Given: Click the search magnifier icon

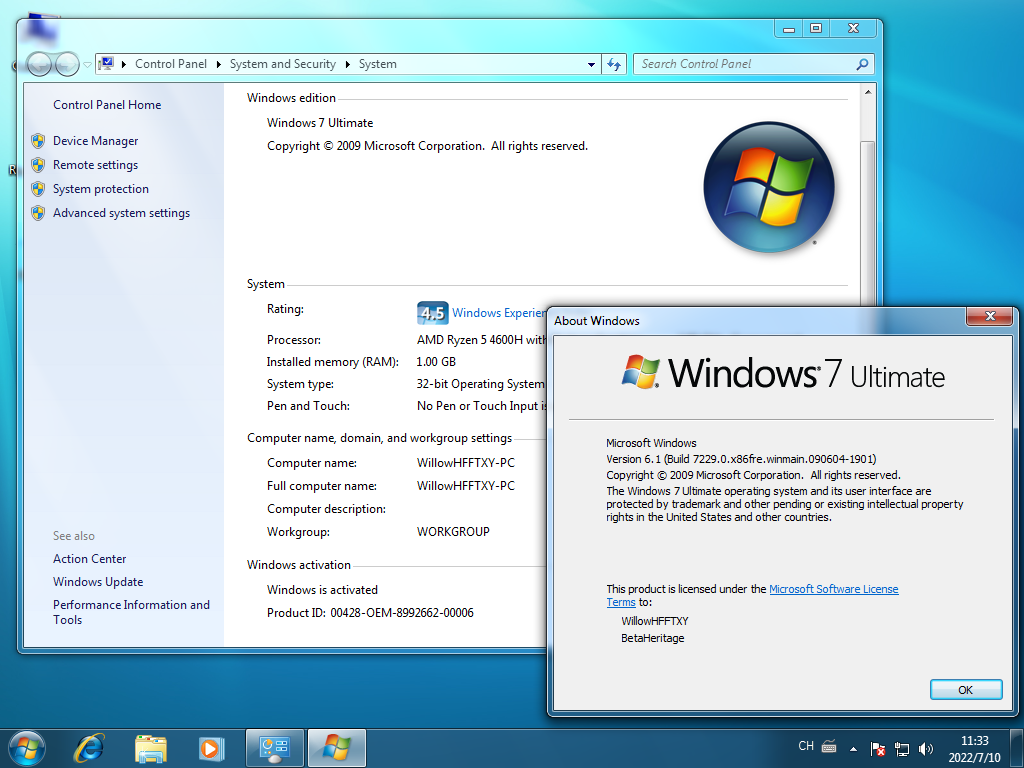Looking at the screenshot, I should [x=862, y=64].
